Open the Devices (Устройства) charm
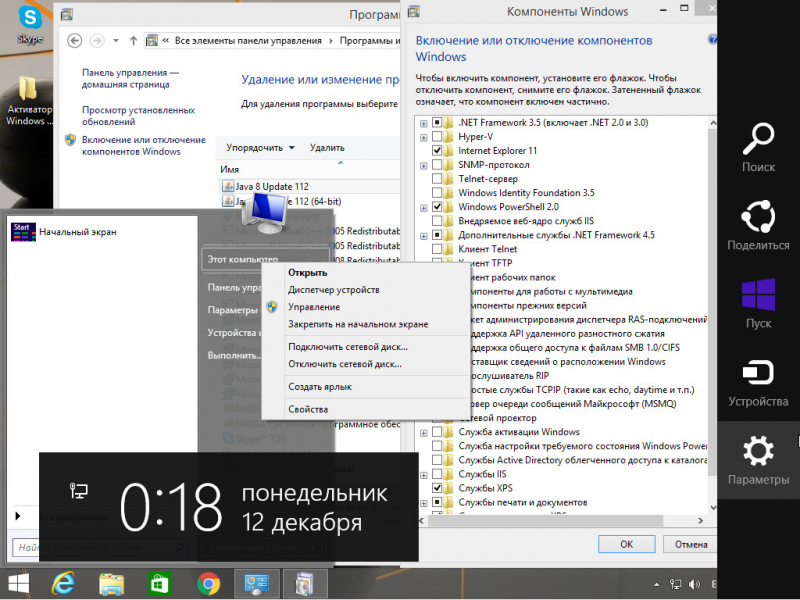This screenshot has width=800, height=600. pos(758,382)
